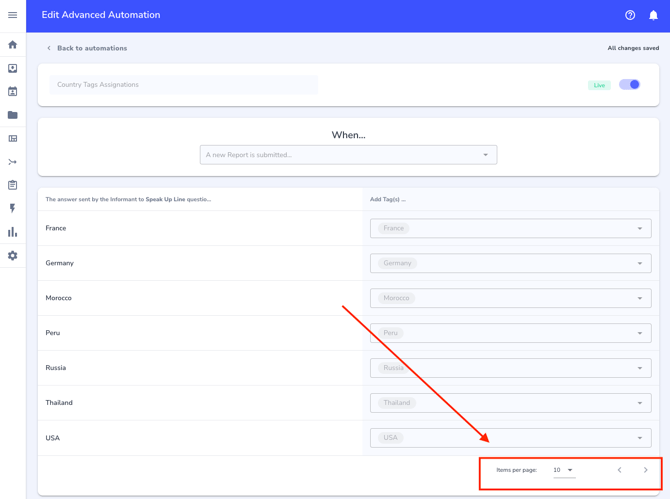Open the settings gear icon
Viewport: 670px width, 499px height.
pyautogui.click(x=12, y=256)
